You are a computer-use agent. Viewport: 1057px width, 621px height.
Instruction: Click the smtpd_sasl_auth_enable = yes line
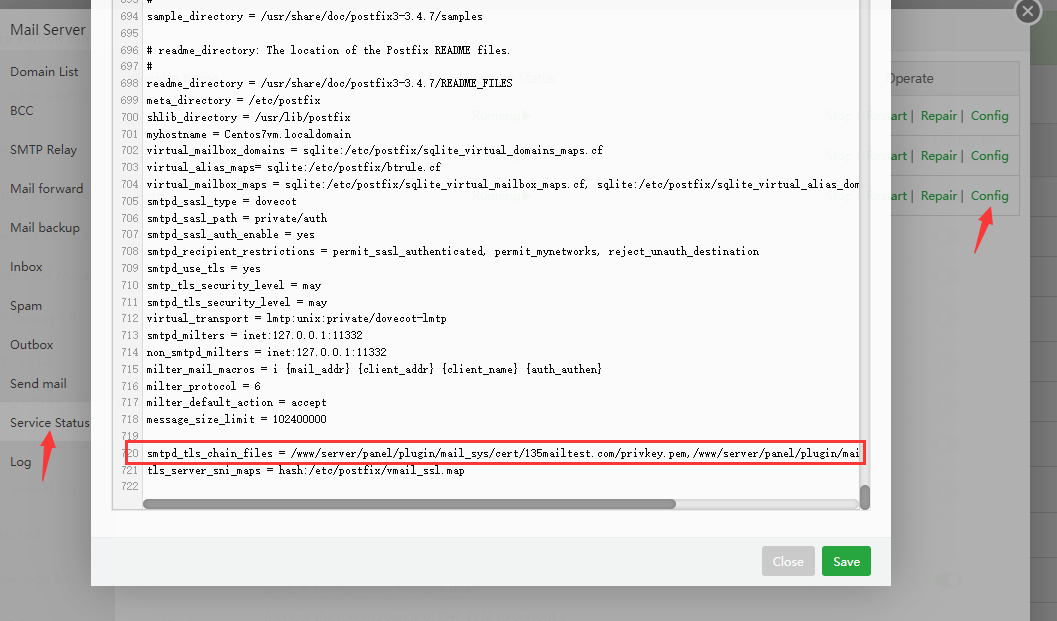pos(231,235)
